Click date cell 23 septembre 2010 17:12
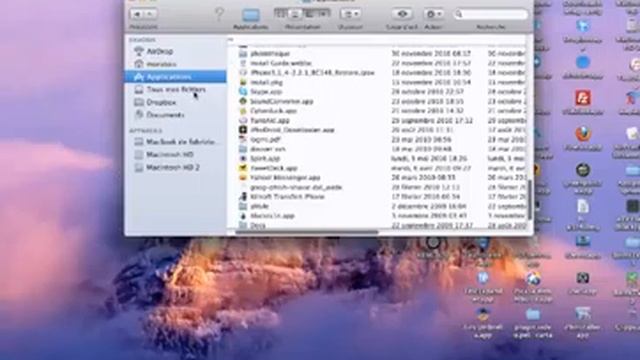640x360 pixels. click(432, 120)
